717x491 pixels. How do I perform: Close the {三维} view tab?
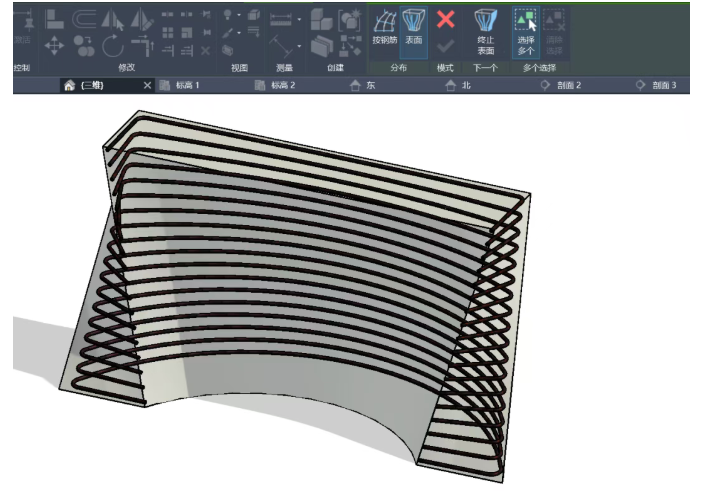click(147, 85)
